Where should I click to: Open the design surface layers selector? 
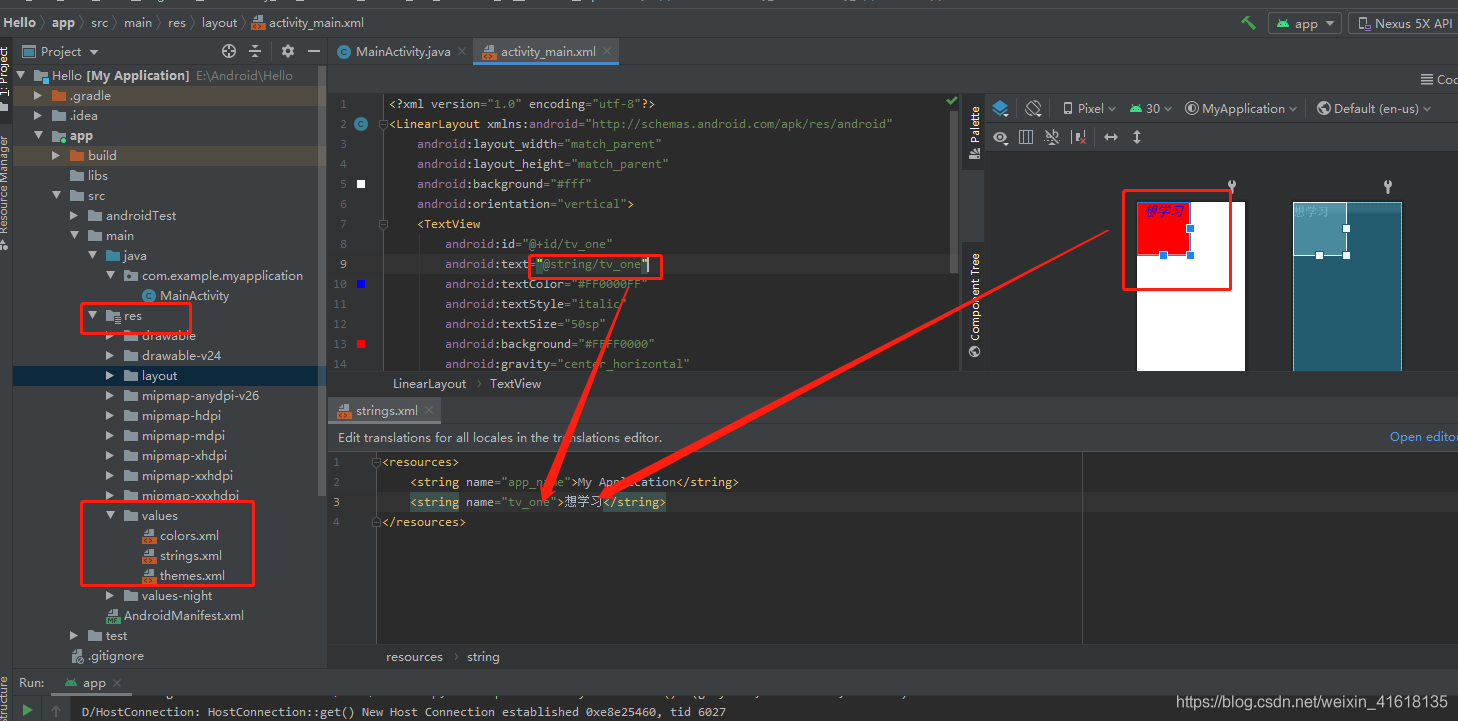(x=1001, y=108)
